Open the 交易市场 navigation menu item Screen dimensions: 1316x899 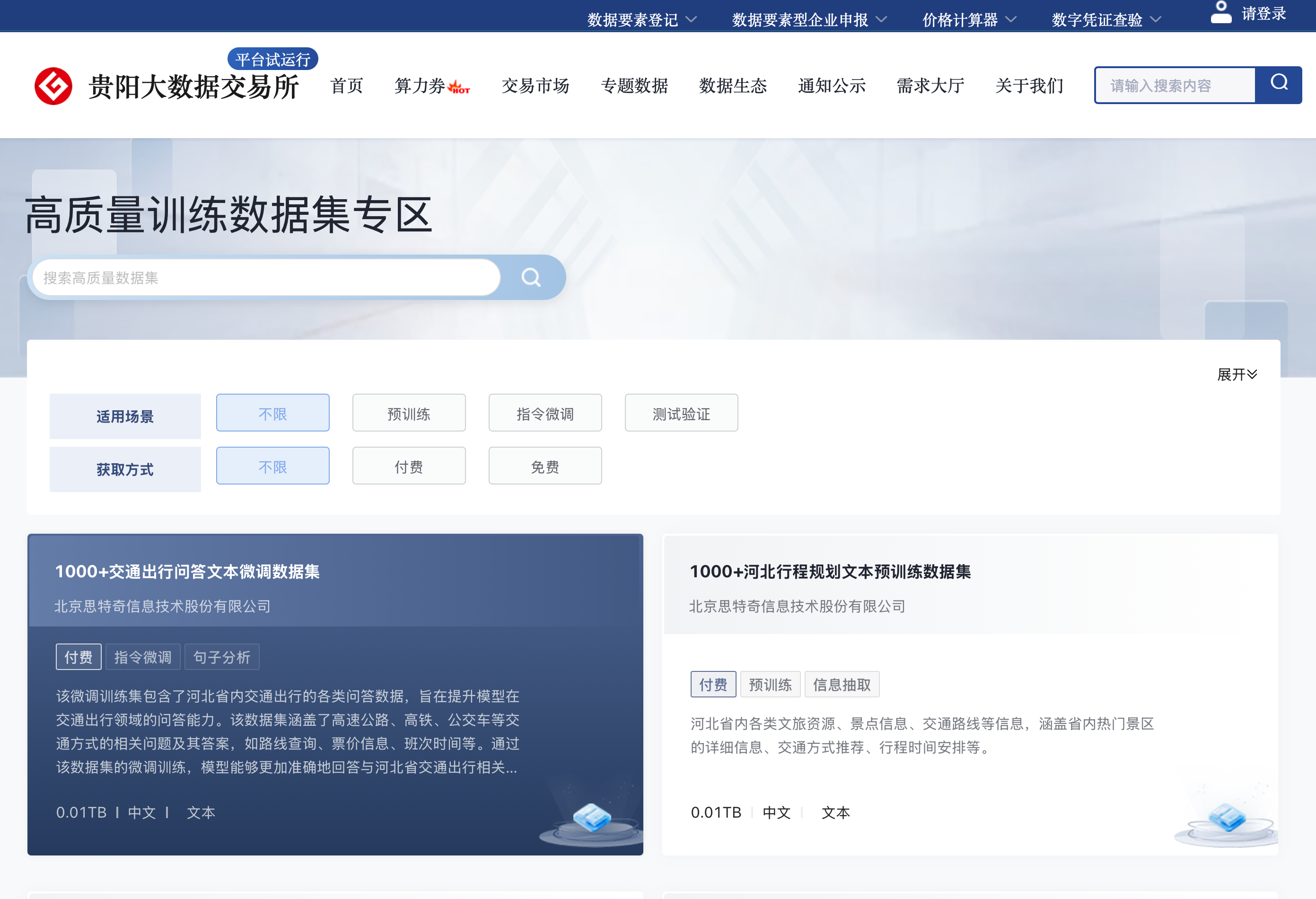[535, 86]
